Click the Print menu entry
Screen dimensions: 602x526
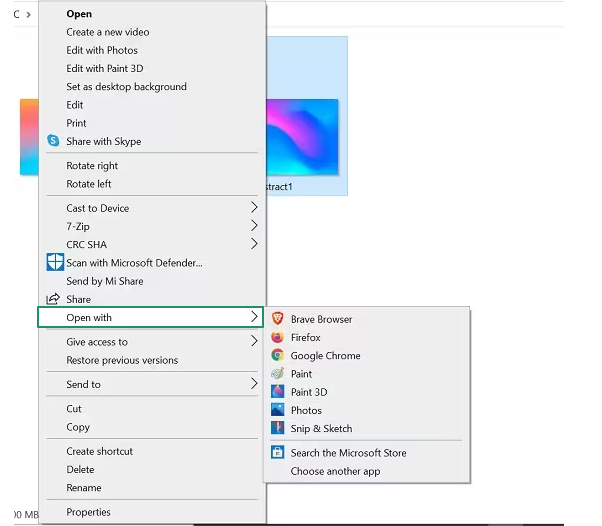click(x=76, y=123)
